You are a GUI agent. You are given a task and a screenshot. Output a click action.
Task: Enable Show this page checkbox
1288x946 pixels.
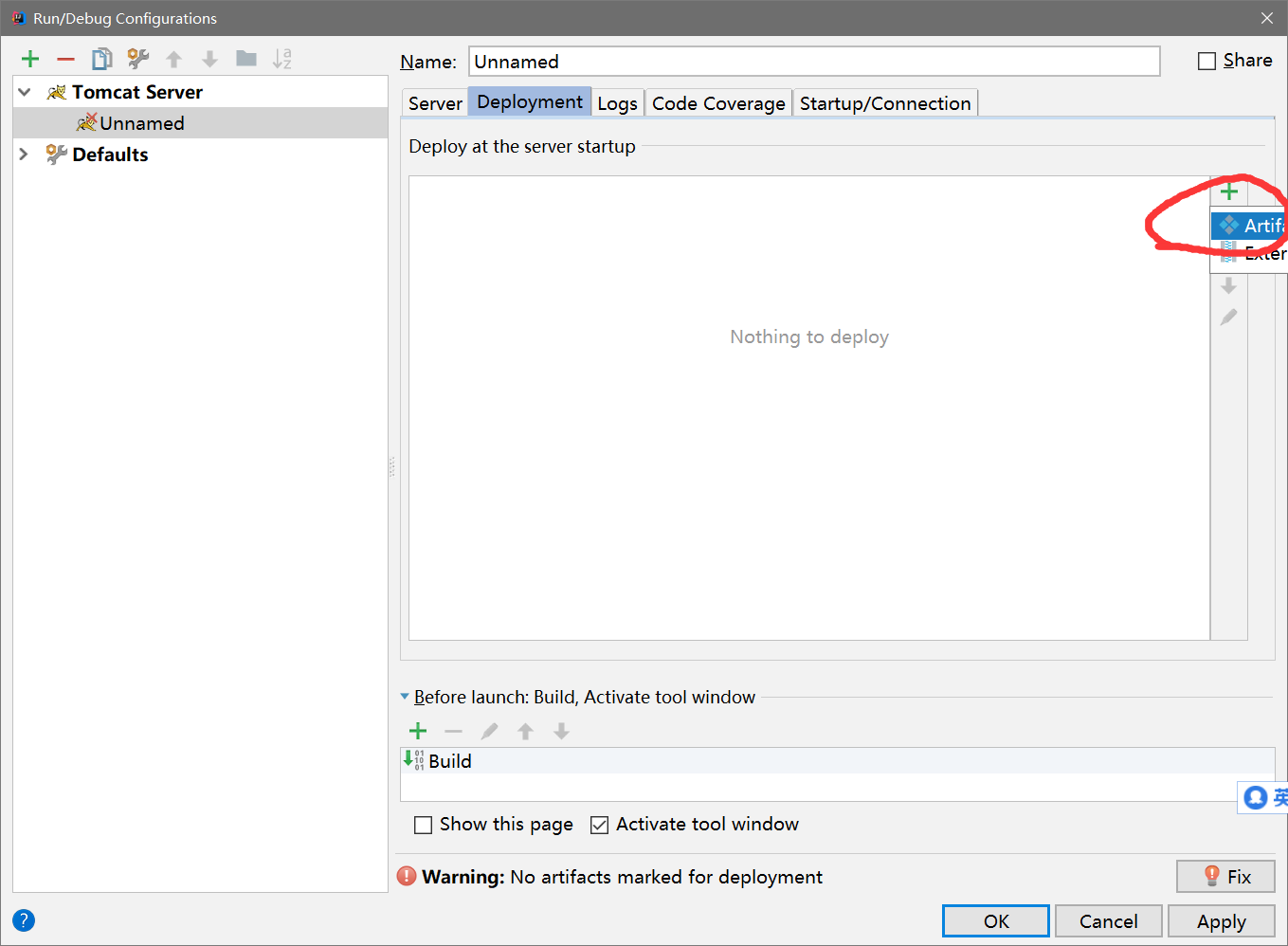coord(424,825)
